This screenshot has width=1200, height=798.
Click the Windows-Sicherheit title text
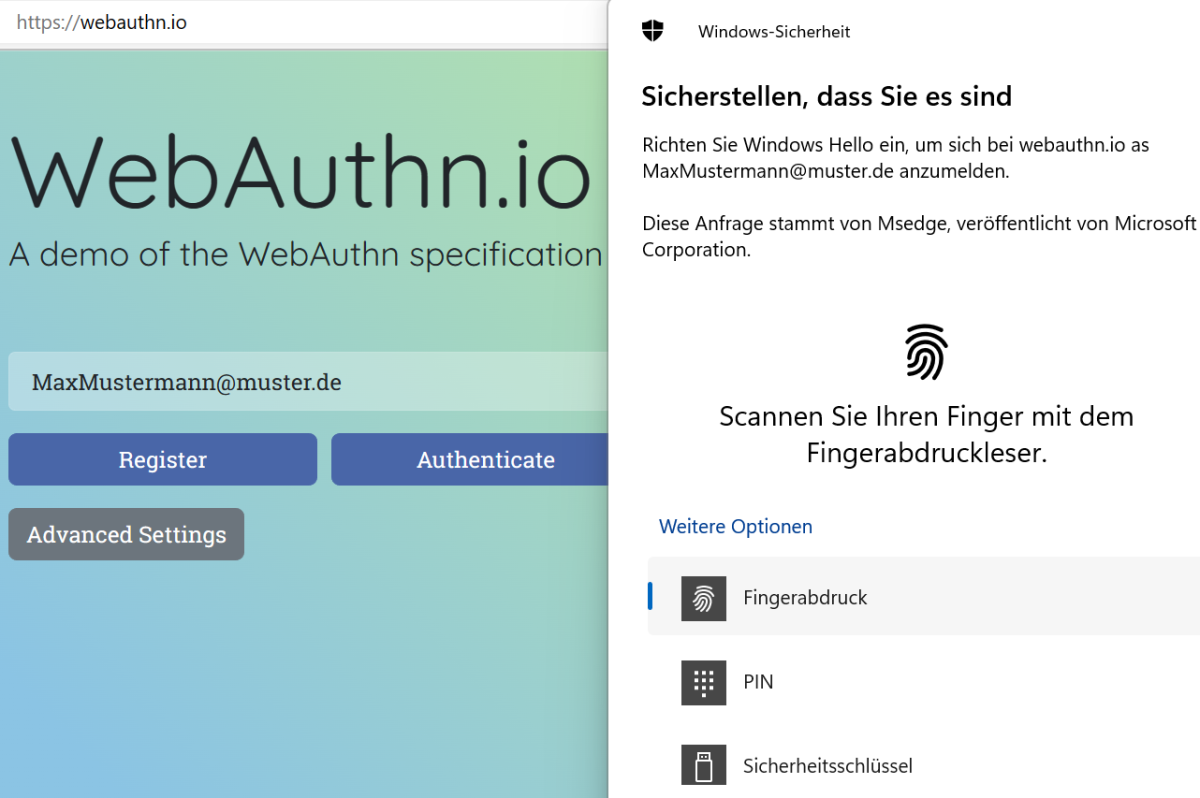[x=774, y=31]
